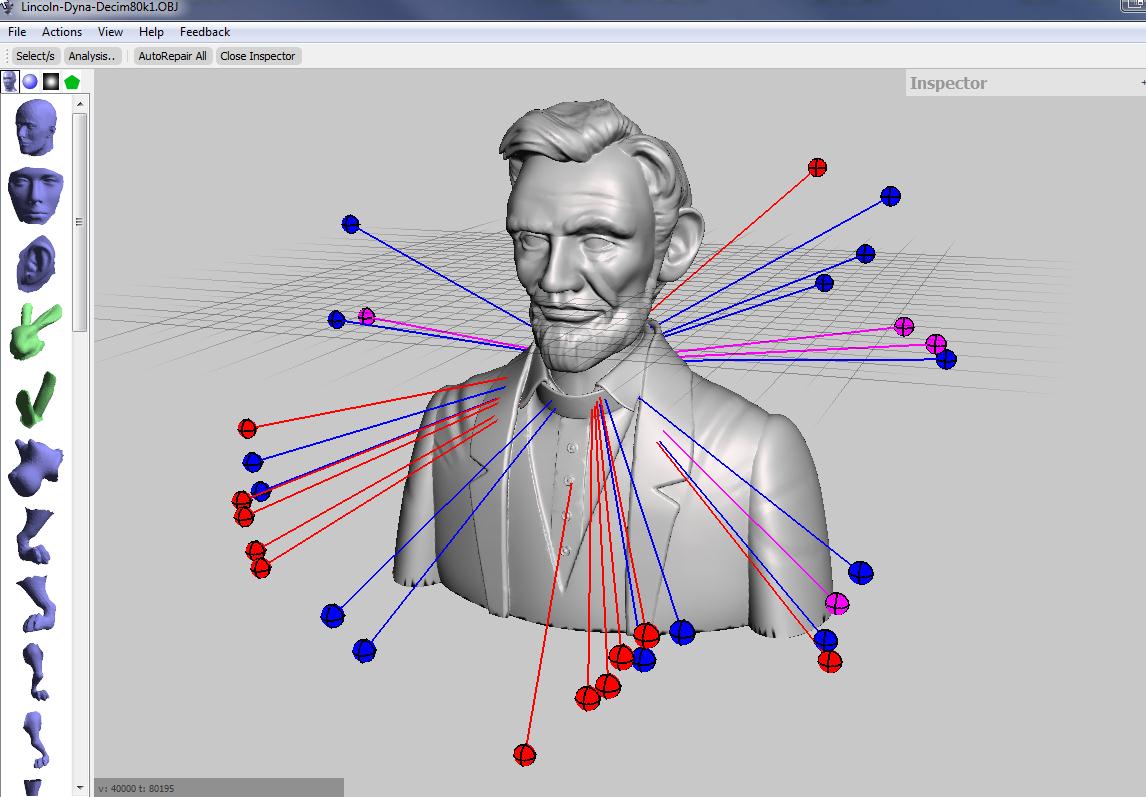Pick the bald head part thumbnail

point(36,127)
